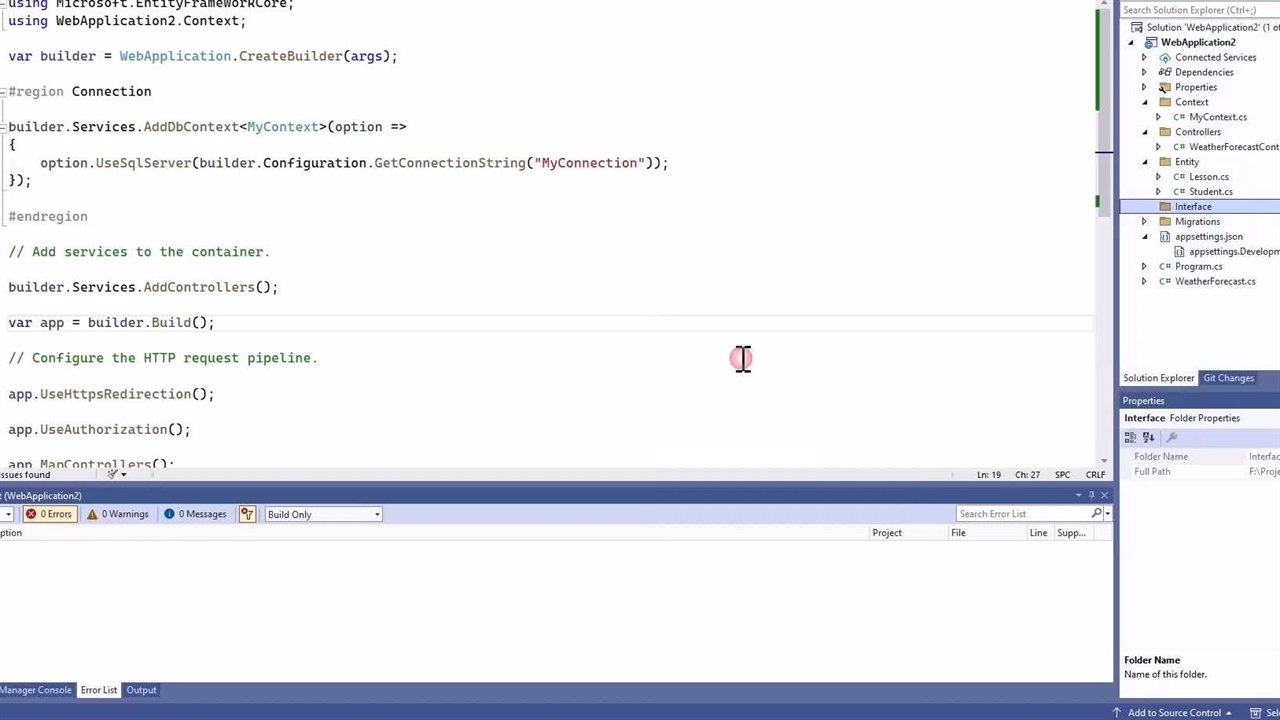Click the Search Error List field
Image resolution: width=1280 pixels, height=720 pixels.
[1020, 514]
